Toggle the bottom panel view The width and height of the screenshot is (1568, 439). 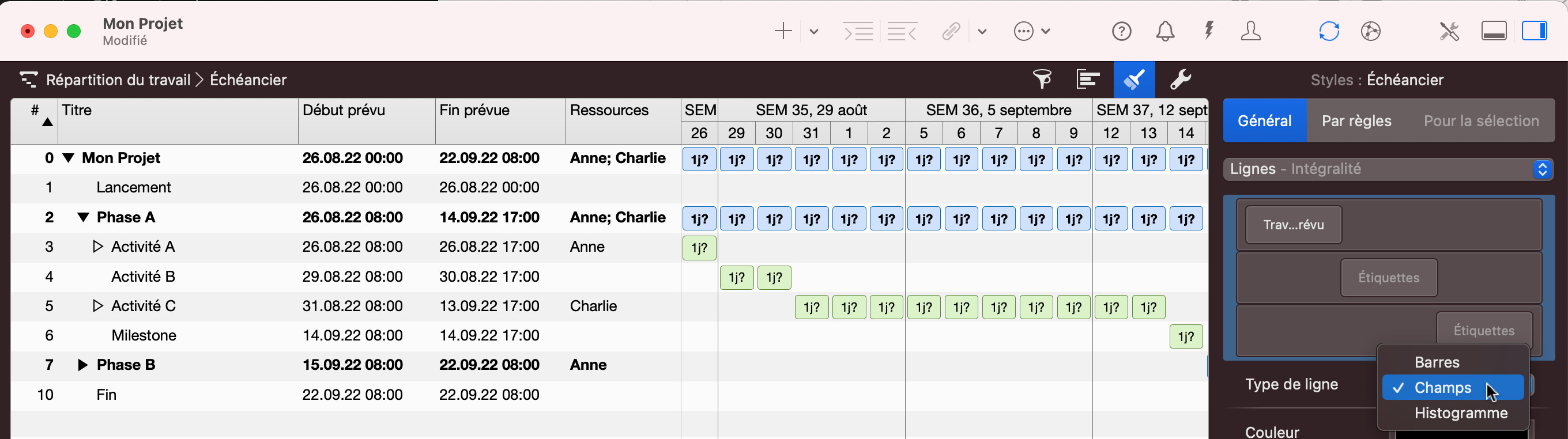[x=1494, y=31]
